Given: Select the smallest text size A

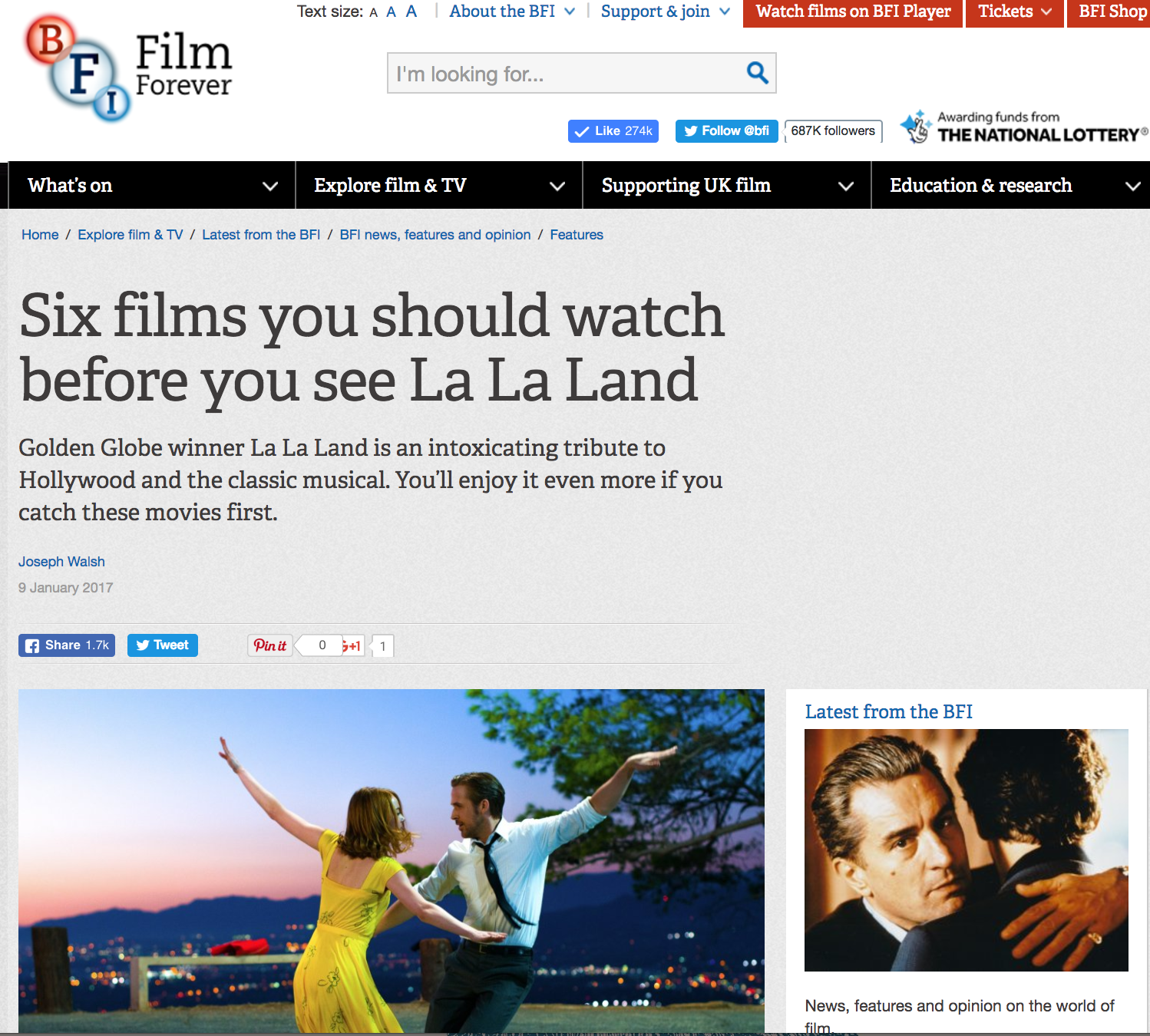Looking at the screenshot, I should (x=374, y=12).
